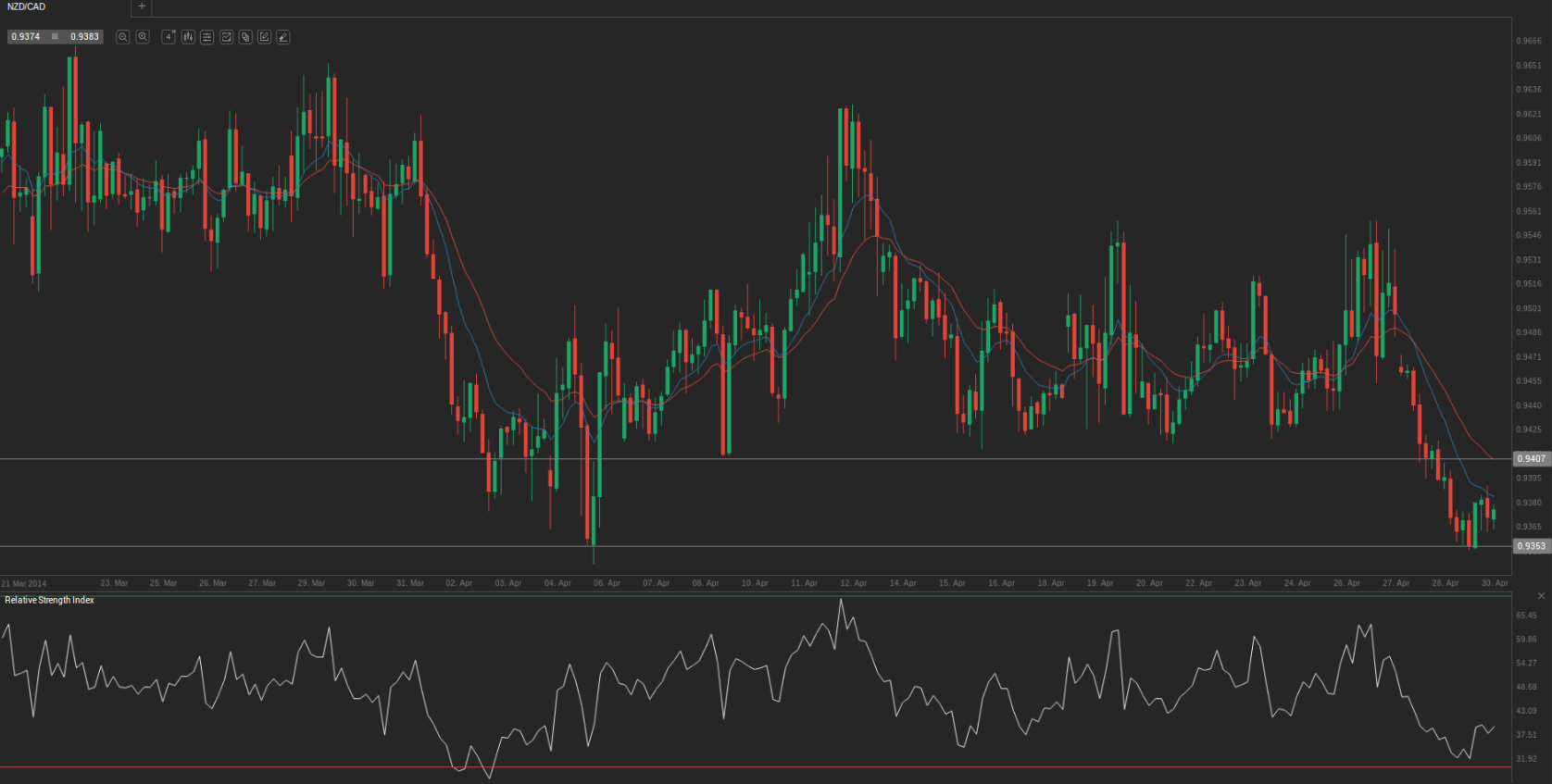Select the 0.9353 horizontal line price label
Image resolution: width=1552 pixels, height=784 pixels.
(1531, 546)
